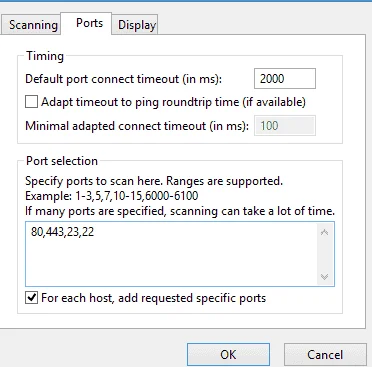Image resolution: width=372 pixels, height=367 pixels.
Task: Click the Example: 1-3,5,7,10-15,6000-6100 text
Action: pyautogui.click(x=112, y=196)
